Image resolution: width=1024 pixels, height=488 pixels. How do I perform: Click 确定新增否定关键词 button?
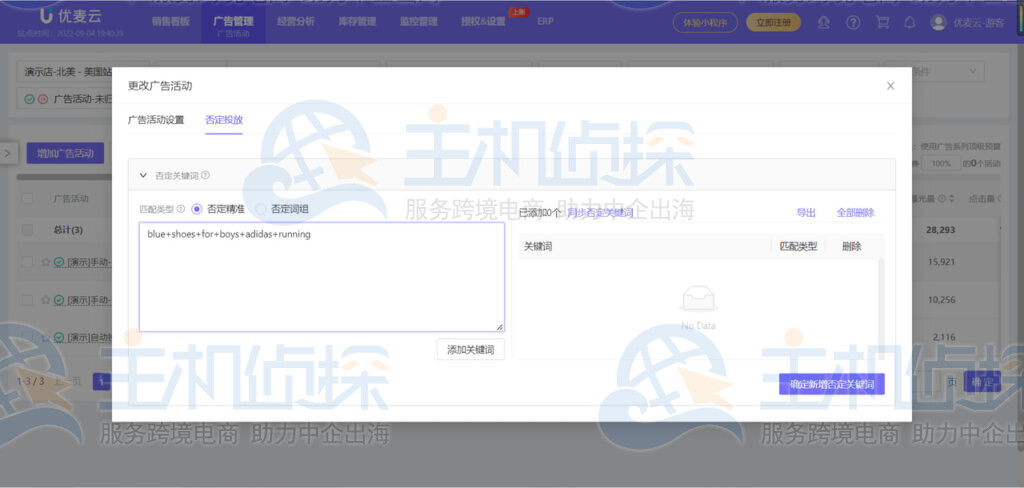pos(831,384)
